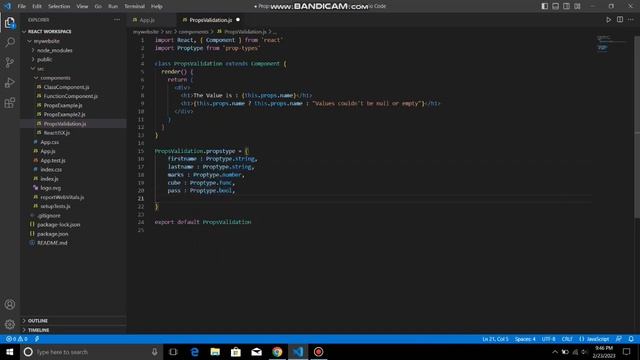This screenshot has width=640, height=360.
Task: Click the editor minimap
Action: (612, 43)
